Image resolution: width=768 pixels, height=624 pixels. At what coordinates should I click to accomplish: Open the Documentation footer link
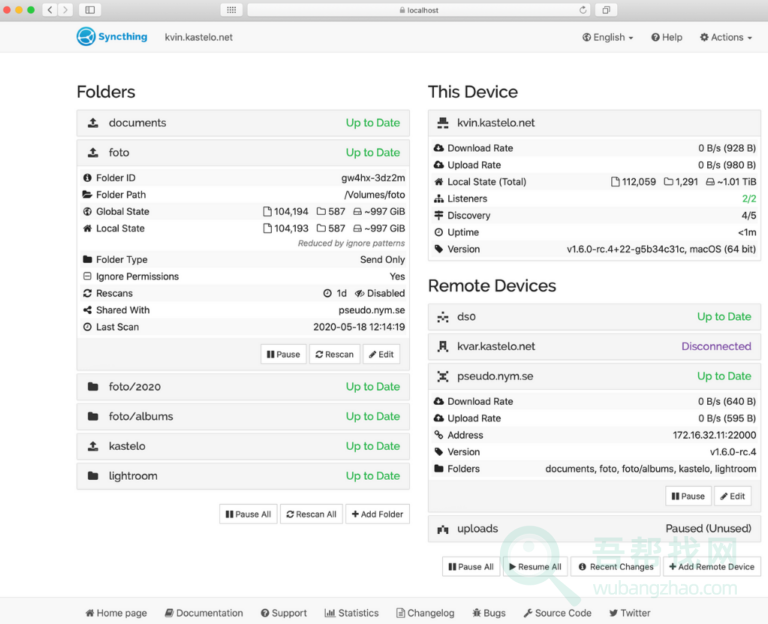coord(204,613)
